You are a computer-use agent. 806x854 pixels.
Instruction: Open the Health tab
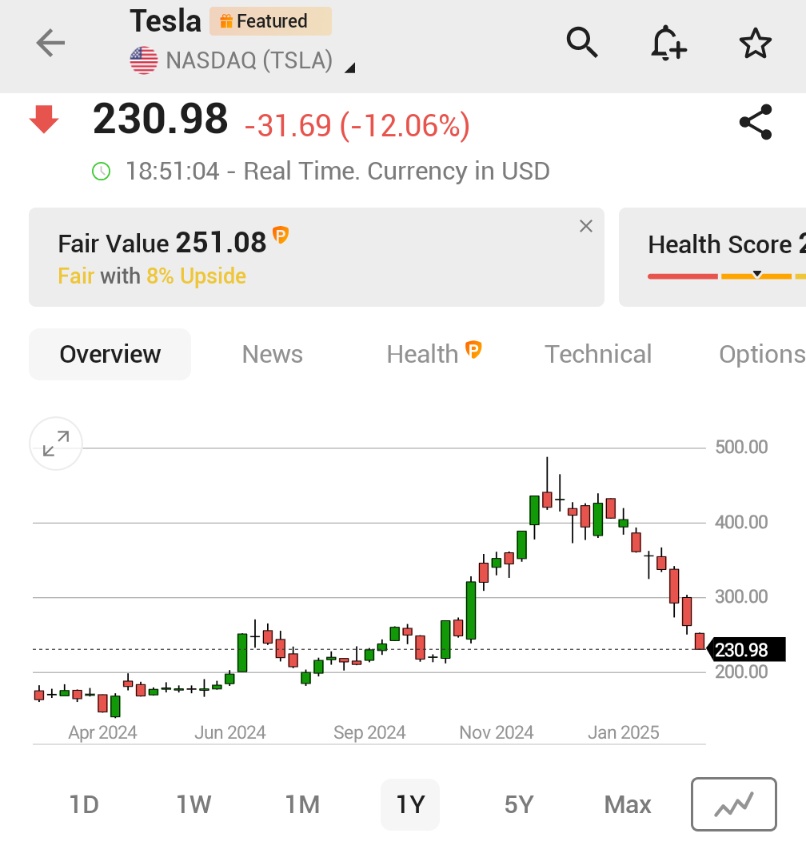434,353
